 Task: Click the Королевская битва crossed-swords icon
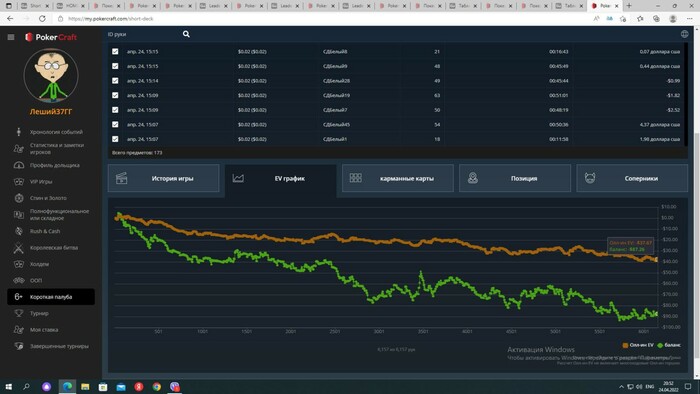pos(18,248)
